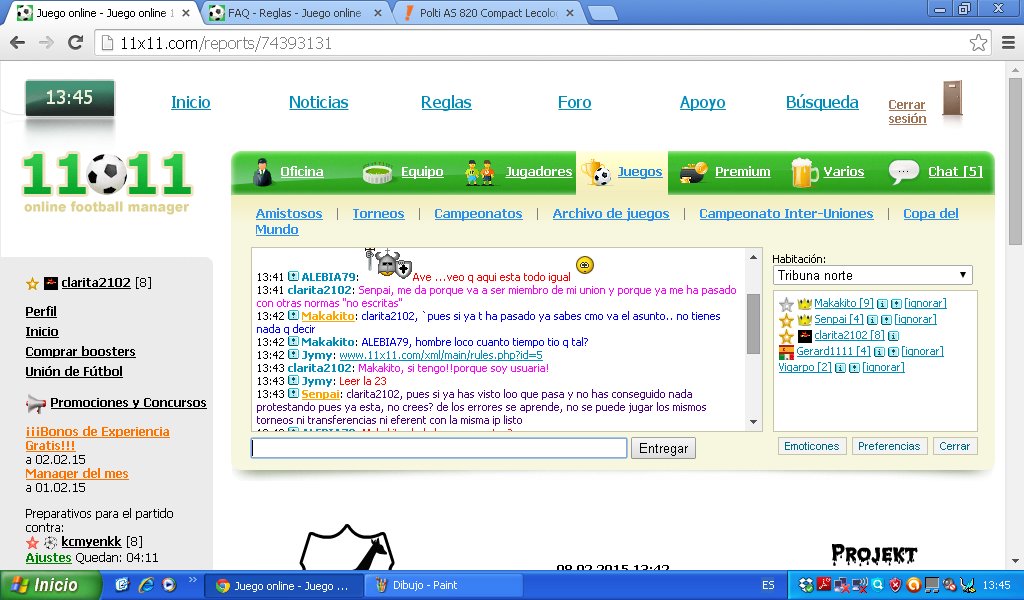Open the Chrome menu button
The width and height of the screenshot is (1024, 600).
[1005, 43]
